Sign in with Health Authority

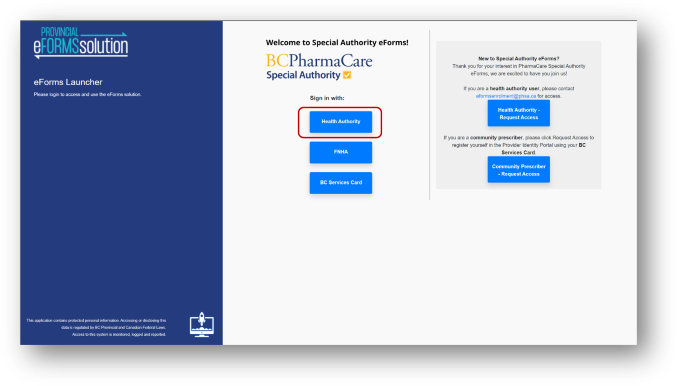341,122
